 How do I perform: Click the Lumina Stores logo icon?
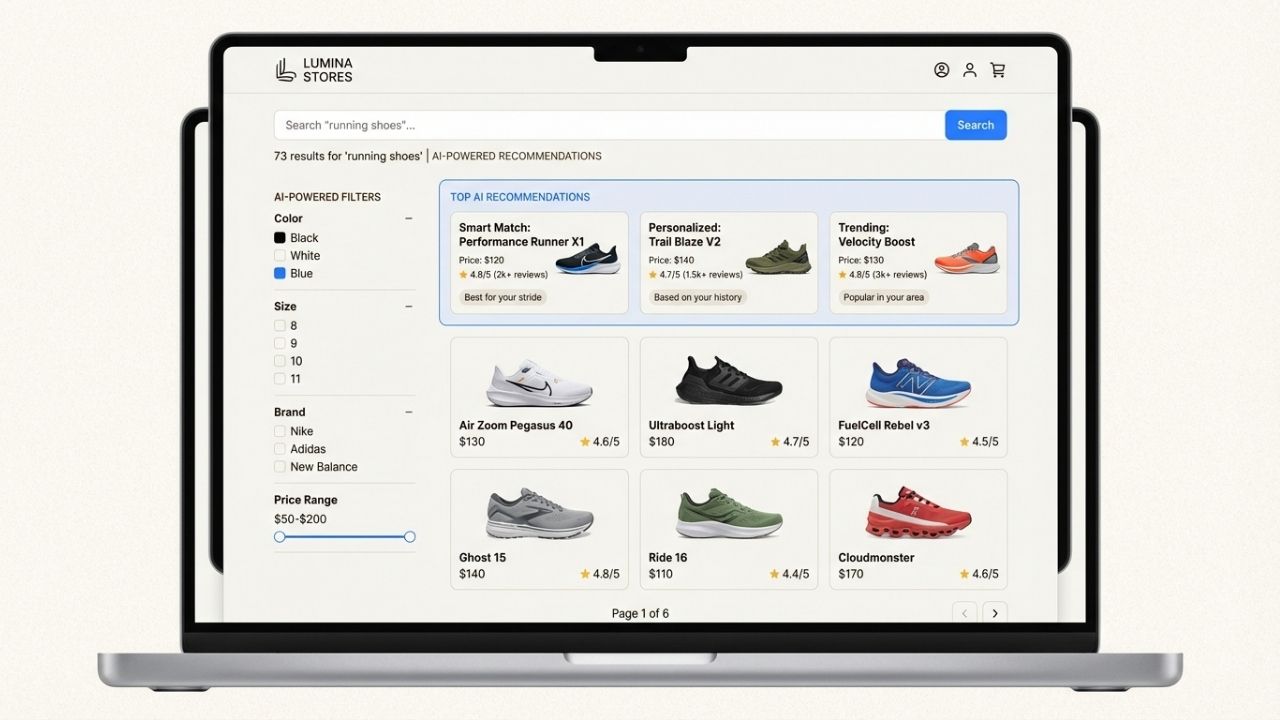pos(286,70)
